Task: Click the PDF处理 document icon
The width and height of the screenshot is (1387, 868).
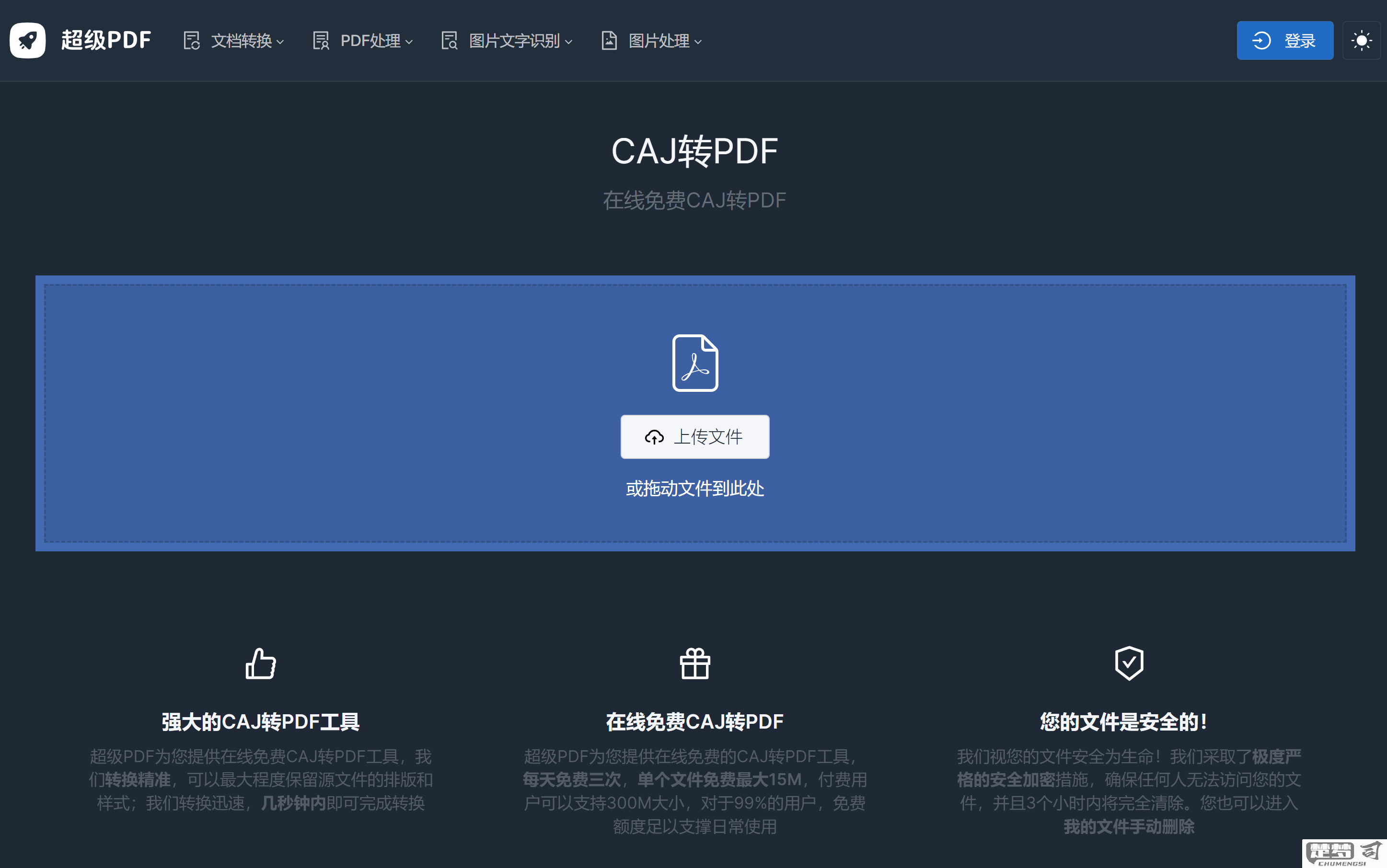Action: click(321, 41)
